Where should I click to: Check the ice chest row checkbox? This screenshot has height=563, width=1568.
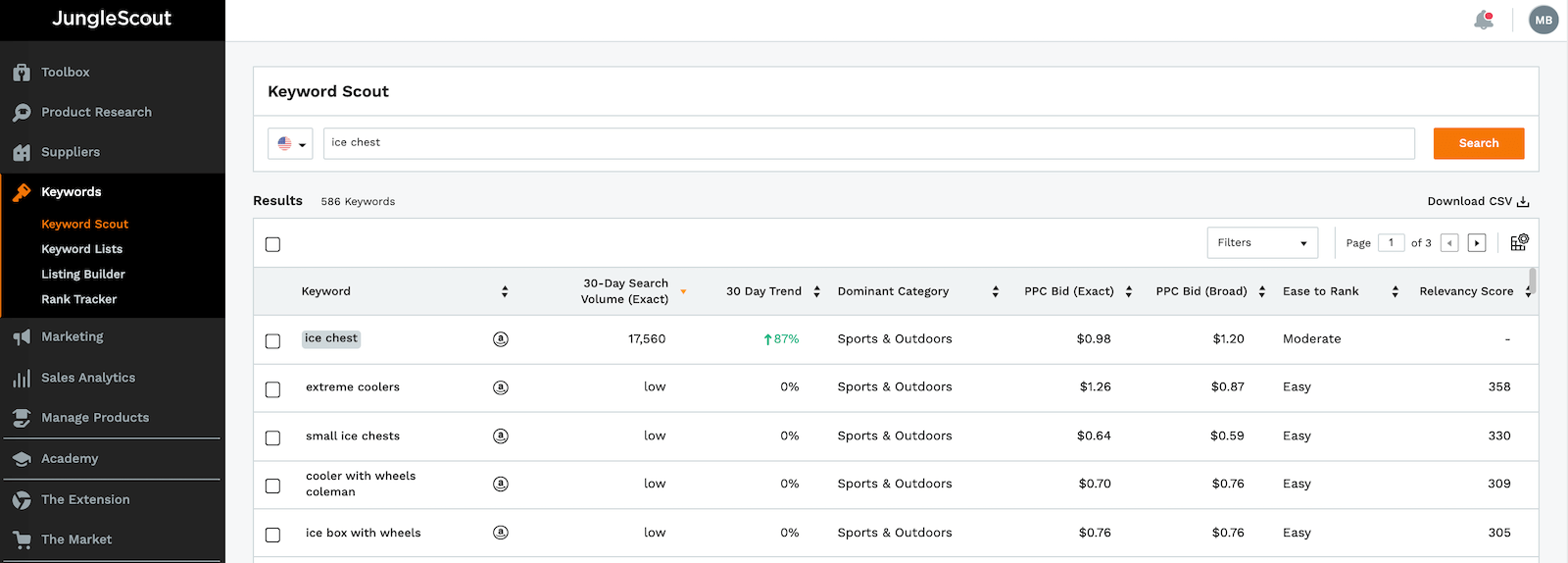(x=272, y=341)
